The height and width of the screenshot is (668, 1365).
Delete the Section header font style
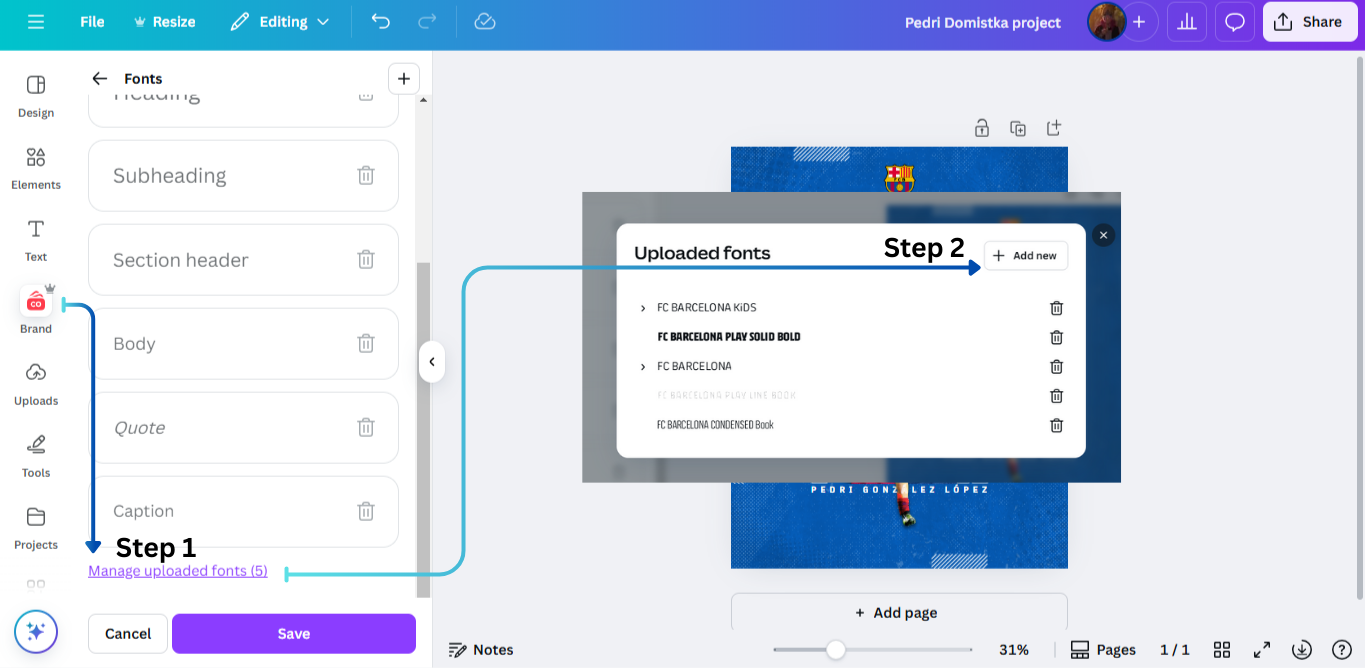(x=366, y=259)
